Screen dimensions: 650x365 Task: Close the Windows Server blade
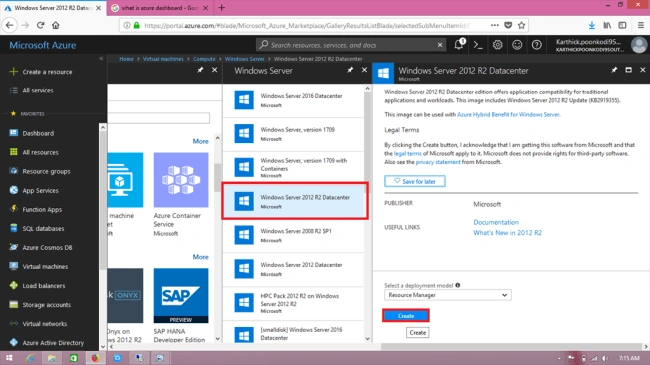(364, 70)
